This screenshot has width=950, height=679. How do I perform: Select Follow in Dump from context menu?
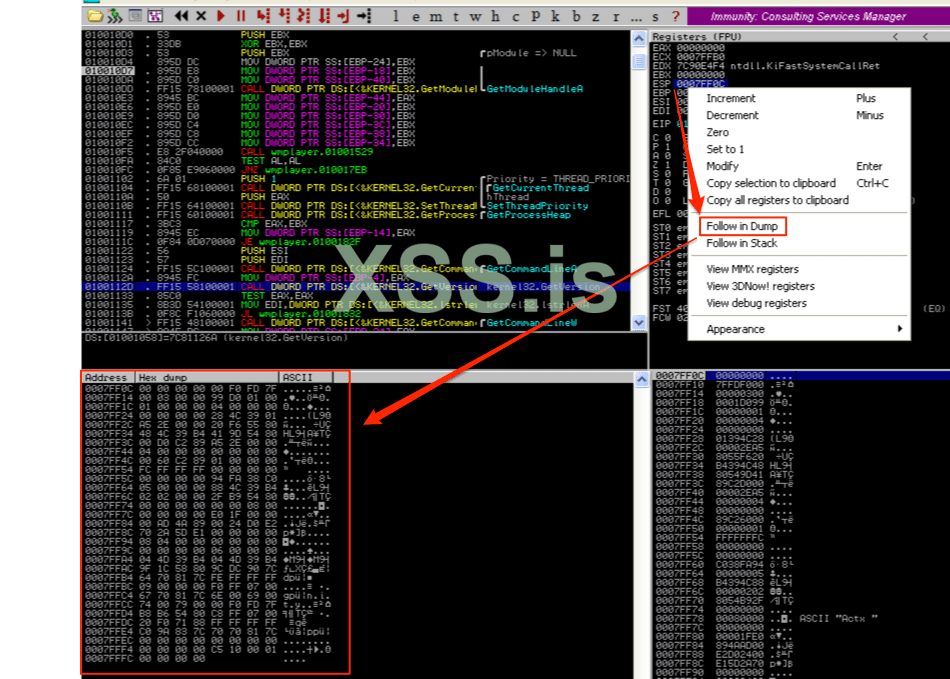[x=742, y=226]
